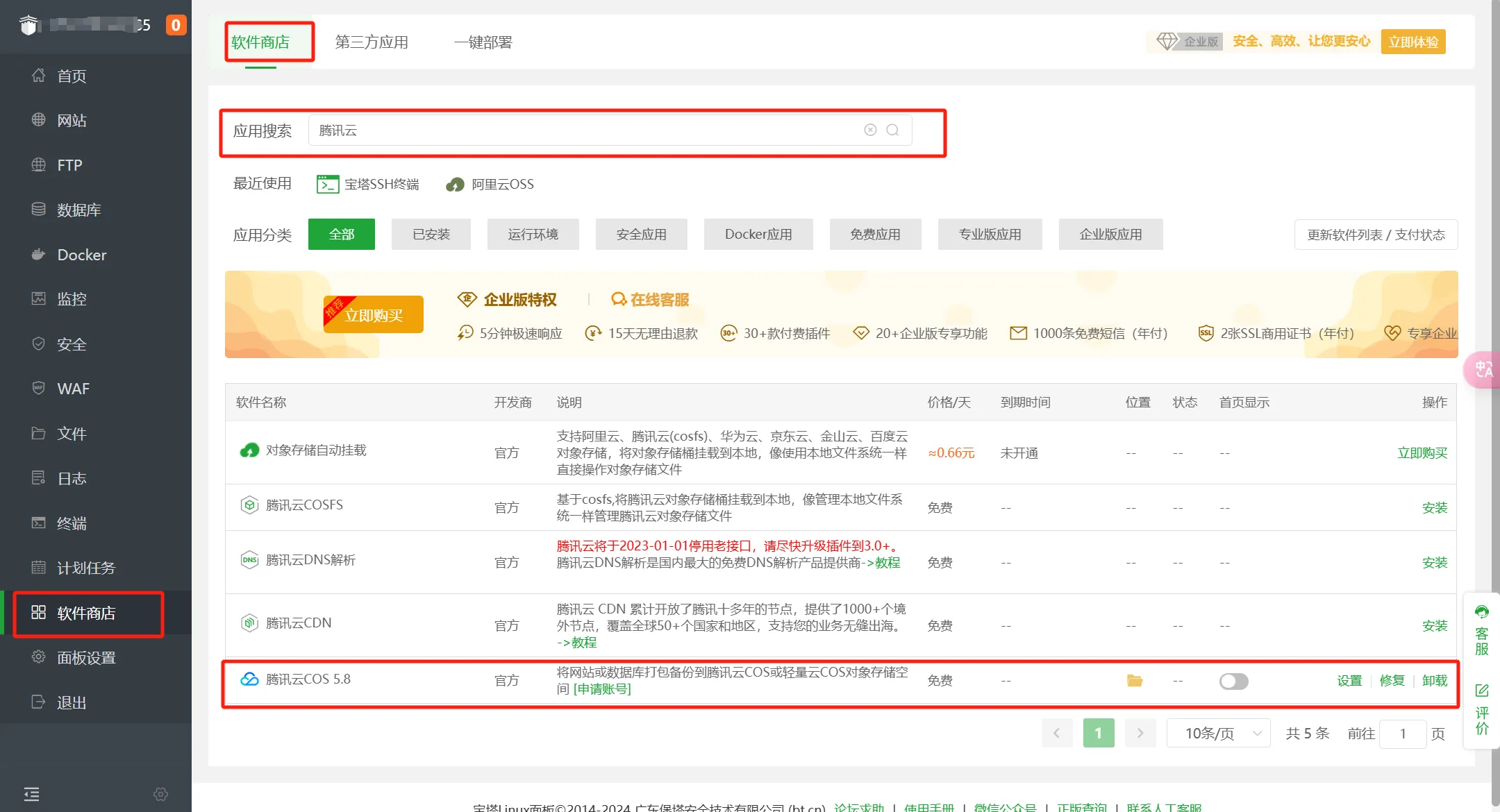The height and width of the screenshot is (812, 1500).
Task: Click the 前往 page number input
Action: click(x=1403, y=734)
